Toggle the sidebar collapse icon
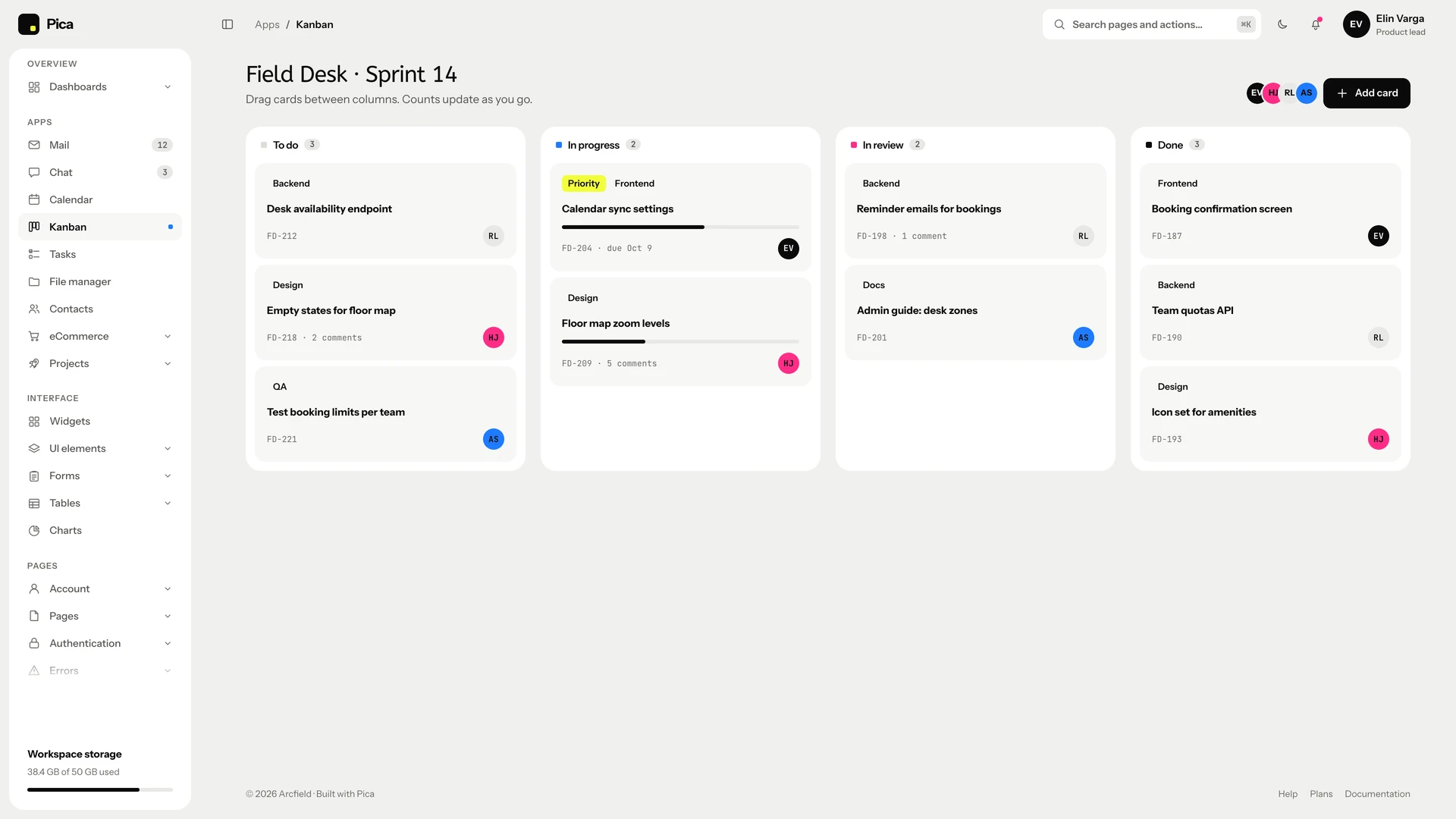Screen dimensions: 1456x819 (x=227, y=24)
